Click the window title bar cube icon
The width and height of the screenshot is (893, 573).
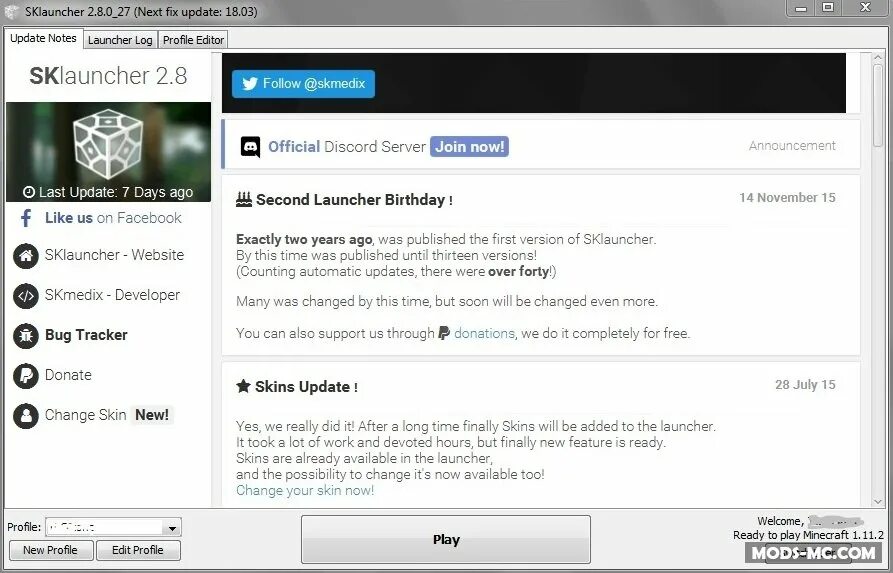[11, 11]
